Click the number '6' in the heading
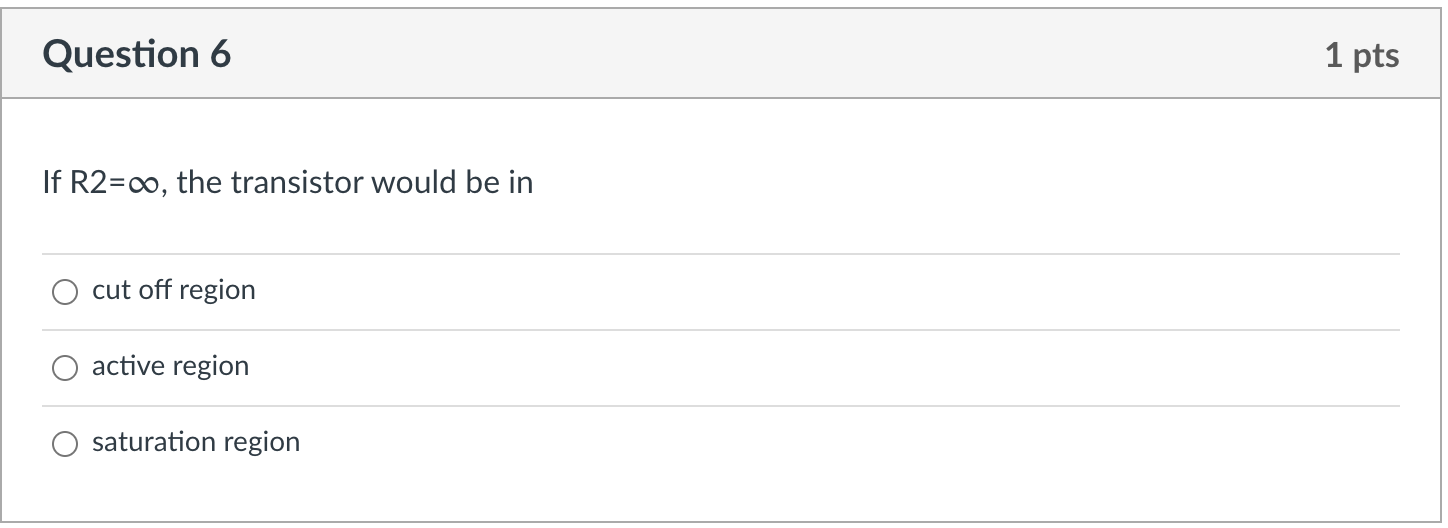This screenshot has height=528, width=1448. pos(221,54)
